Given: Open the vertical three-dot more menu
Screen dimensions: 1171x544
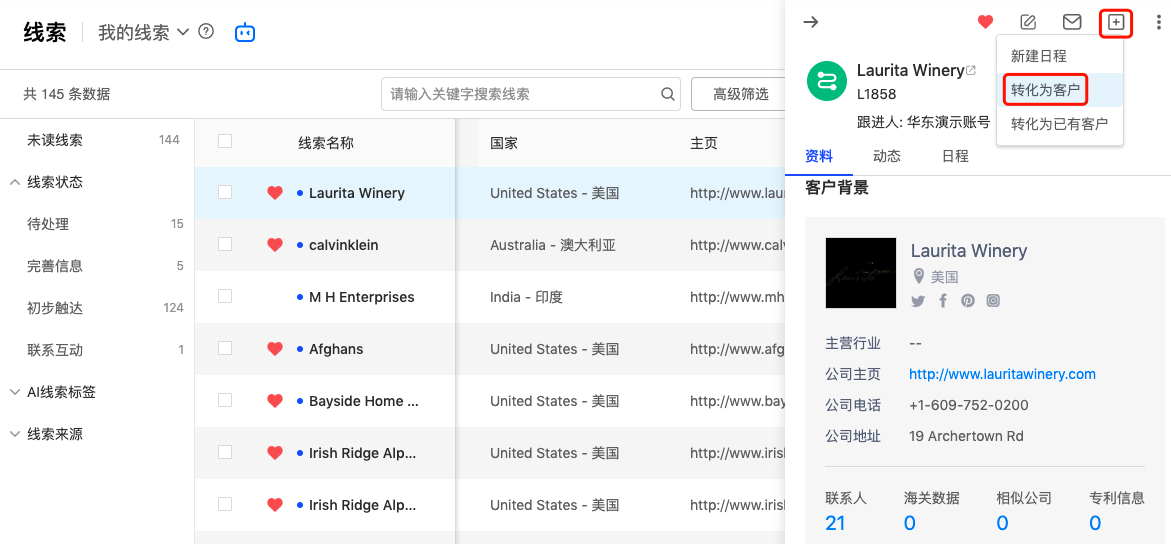Looking at the screenshot, I should click(1158, 22).
